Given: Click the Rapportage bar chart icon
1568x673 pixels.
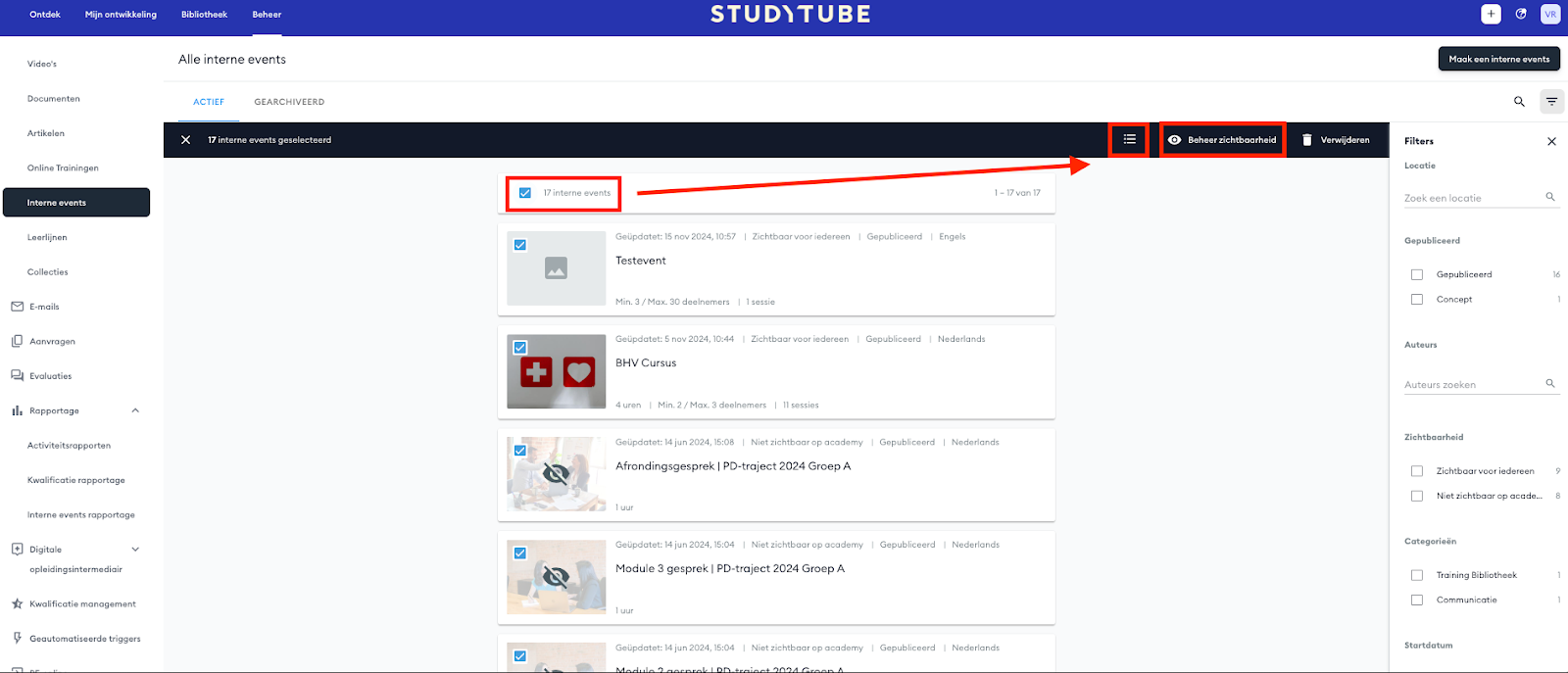Looking at the screenshot, I should click(x=17, y=410).
